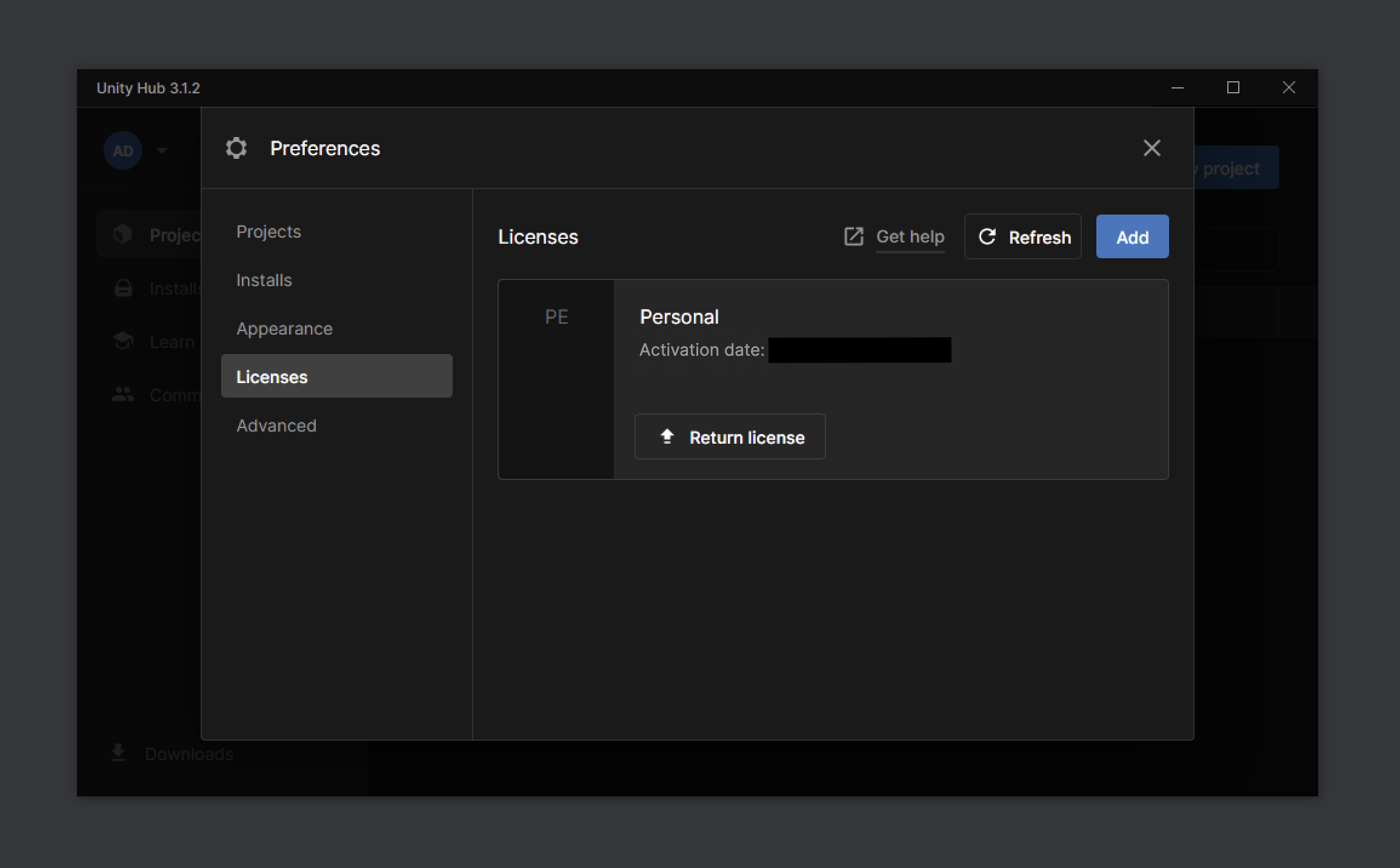Screen dimensions: 1400x868
Task: Select the Projects preference tab
Action: 268,231
